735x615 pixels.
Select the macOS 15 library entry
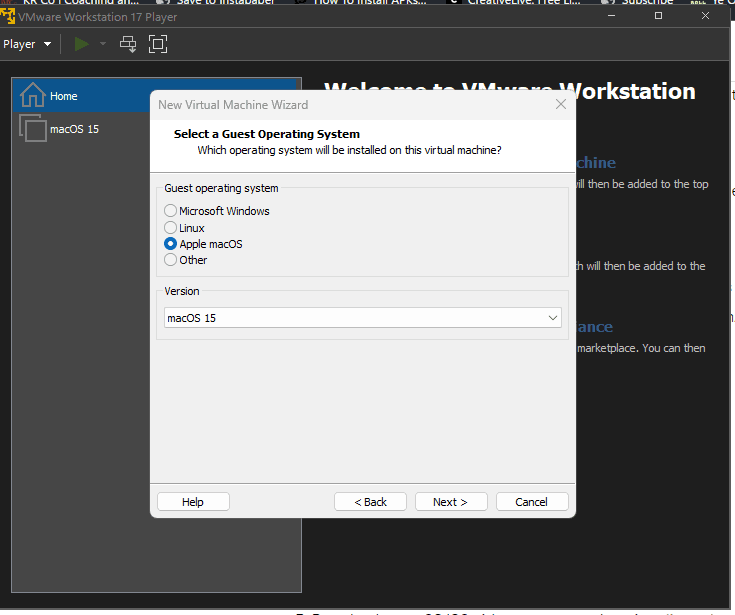74,129
